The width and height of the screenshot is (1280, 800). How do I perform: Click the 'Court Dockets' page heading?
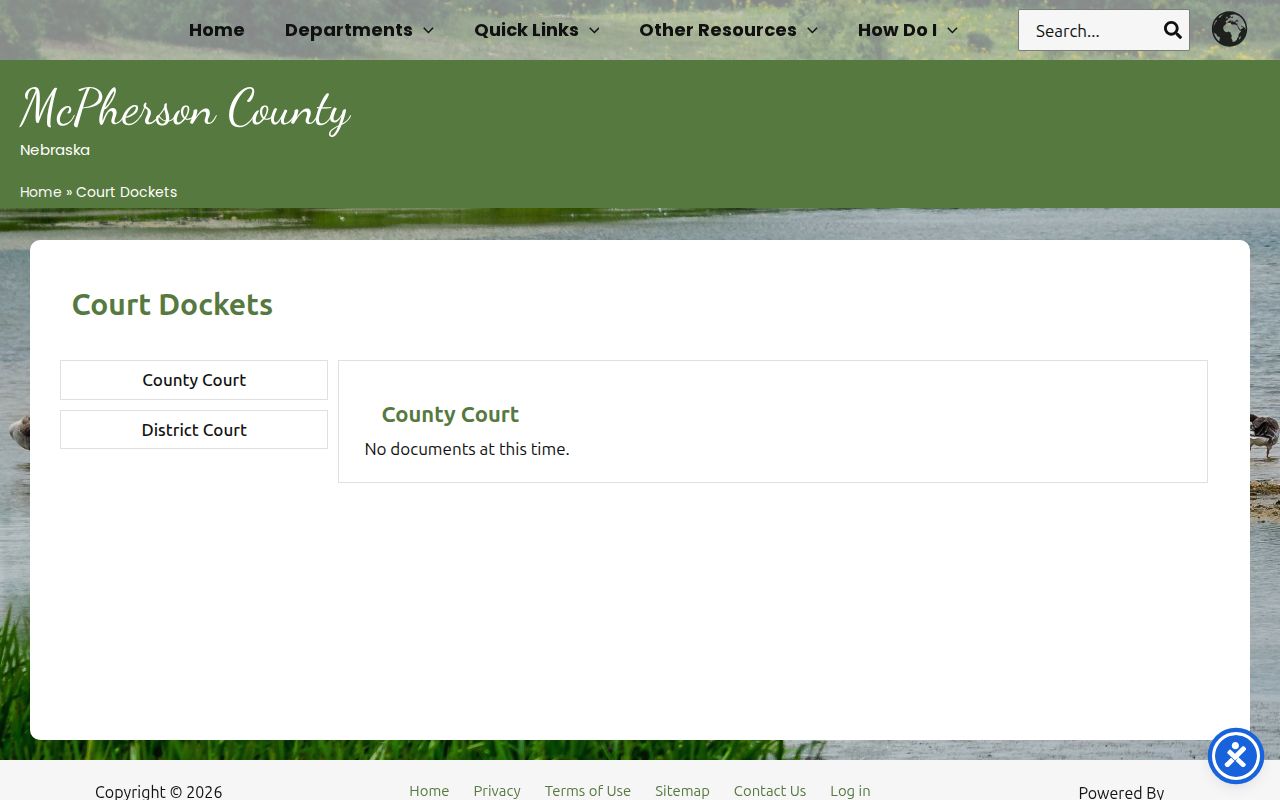(x=172, y=304)
